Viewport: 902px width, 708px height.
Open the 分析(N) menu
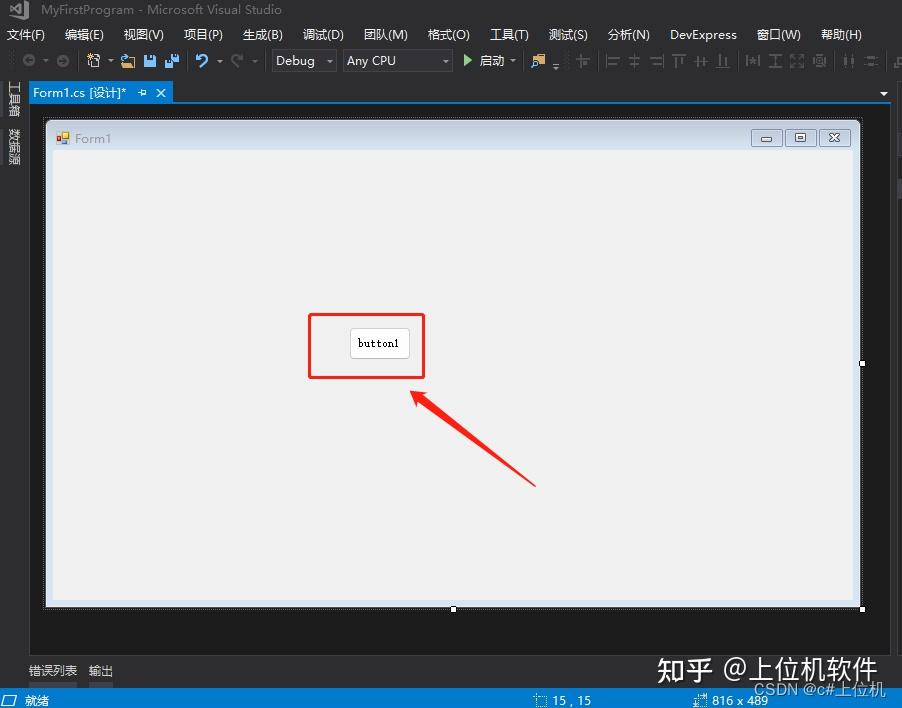[629, 35]
